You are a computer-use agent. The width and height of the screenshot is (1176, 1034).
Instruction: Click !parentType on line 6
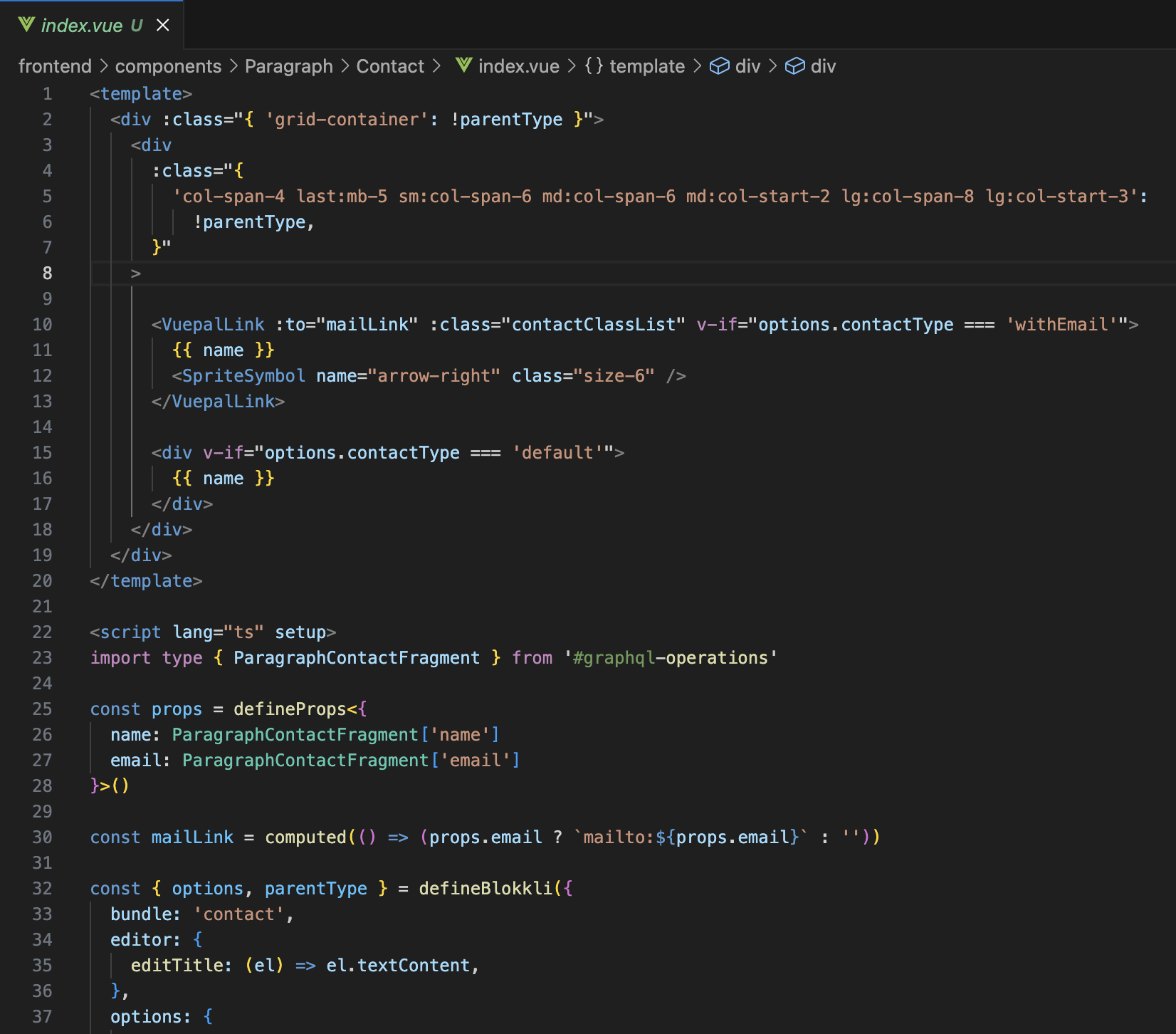coord(249,222)
